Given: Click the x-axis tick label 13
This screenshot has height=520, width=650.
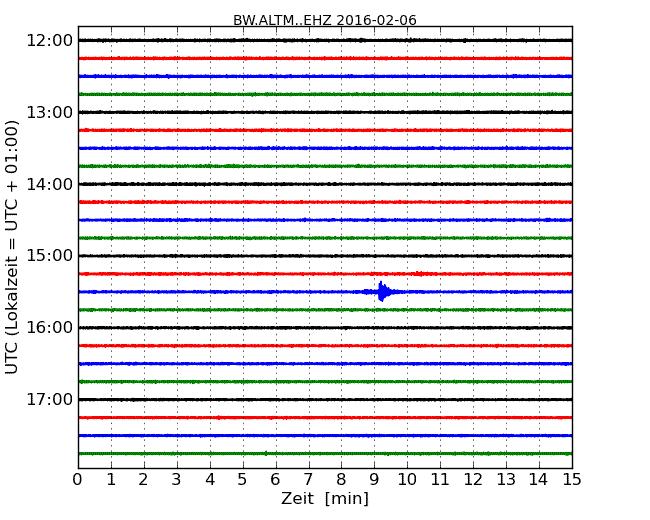Looking at the screenshot, I should pos(506,480).
